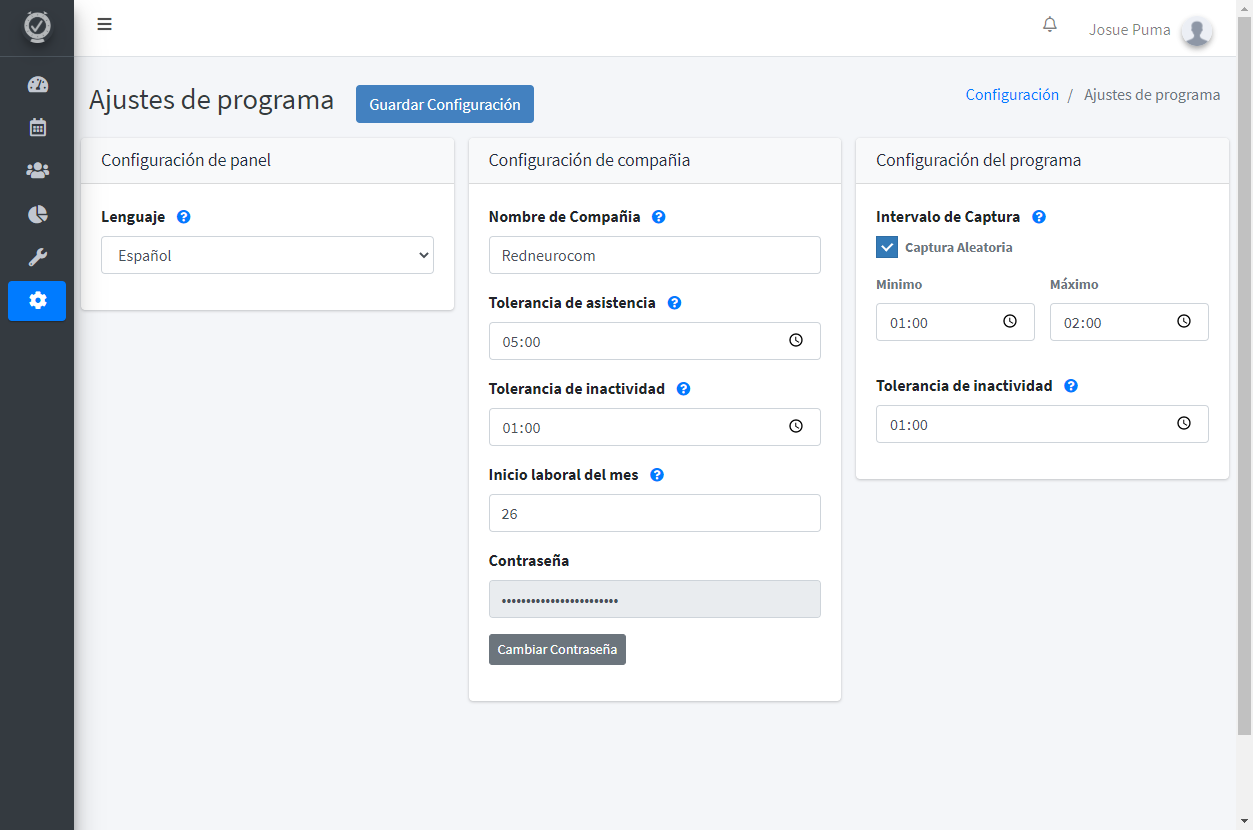Open the calendar icon in sidebar
Viewport: 1253px width, 830px height.
tap(37, 127)
